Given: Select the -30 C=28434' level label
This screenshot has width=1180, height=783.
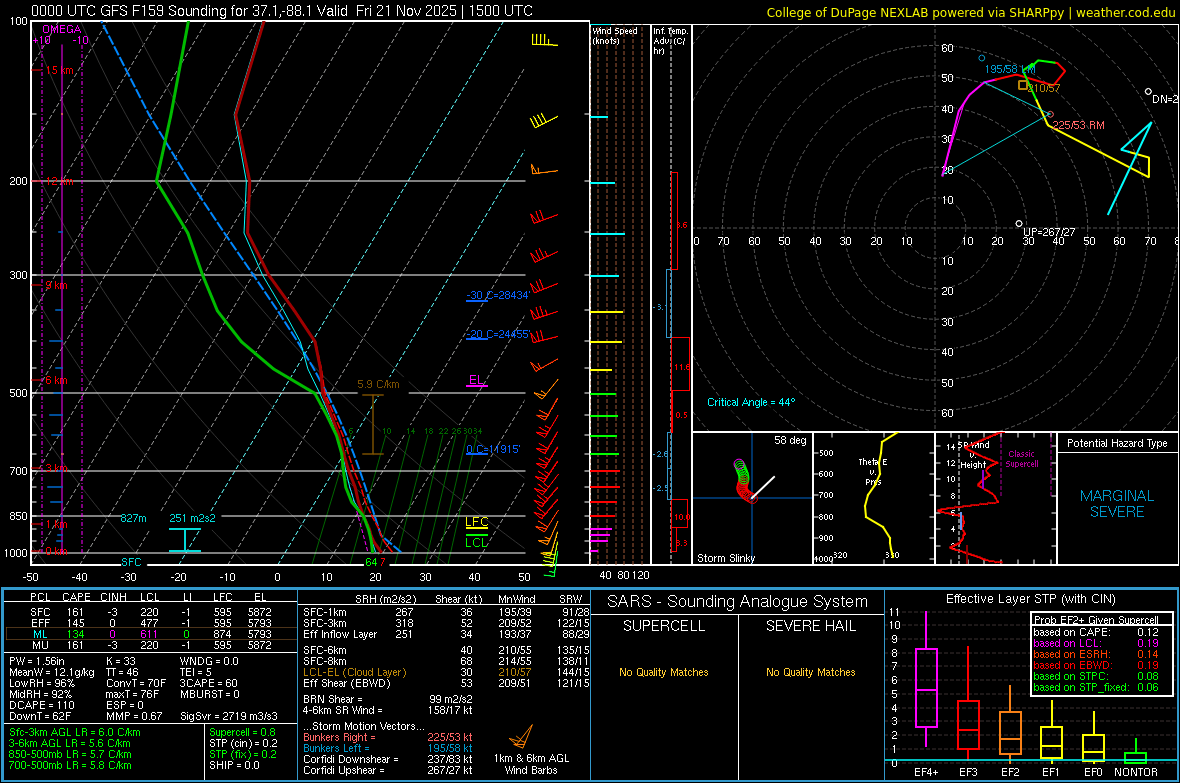Looking at the screenshot, I should tap(497, 295).
